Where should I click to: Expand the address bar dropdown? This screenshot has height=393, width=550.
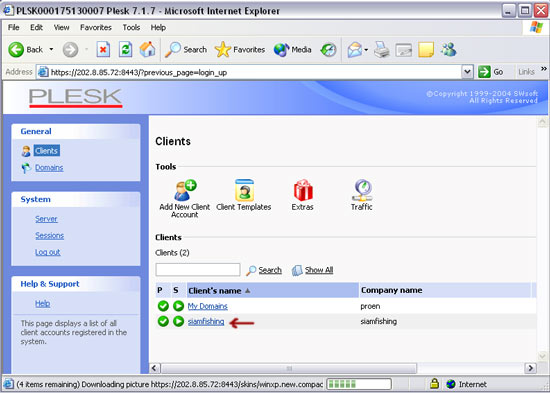coord(467,72)
